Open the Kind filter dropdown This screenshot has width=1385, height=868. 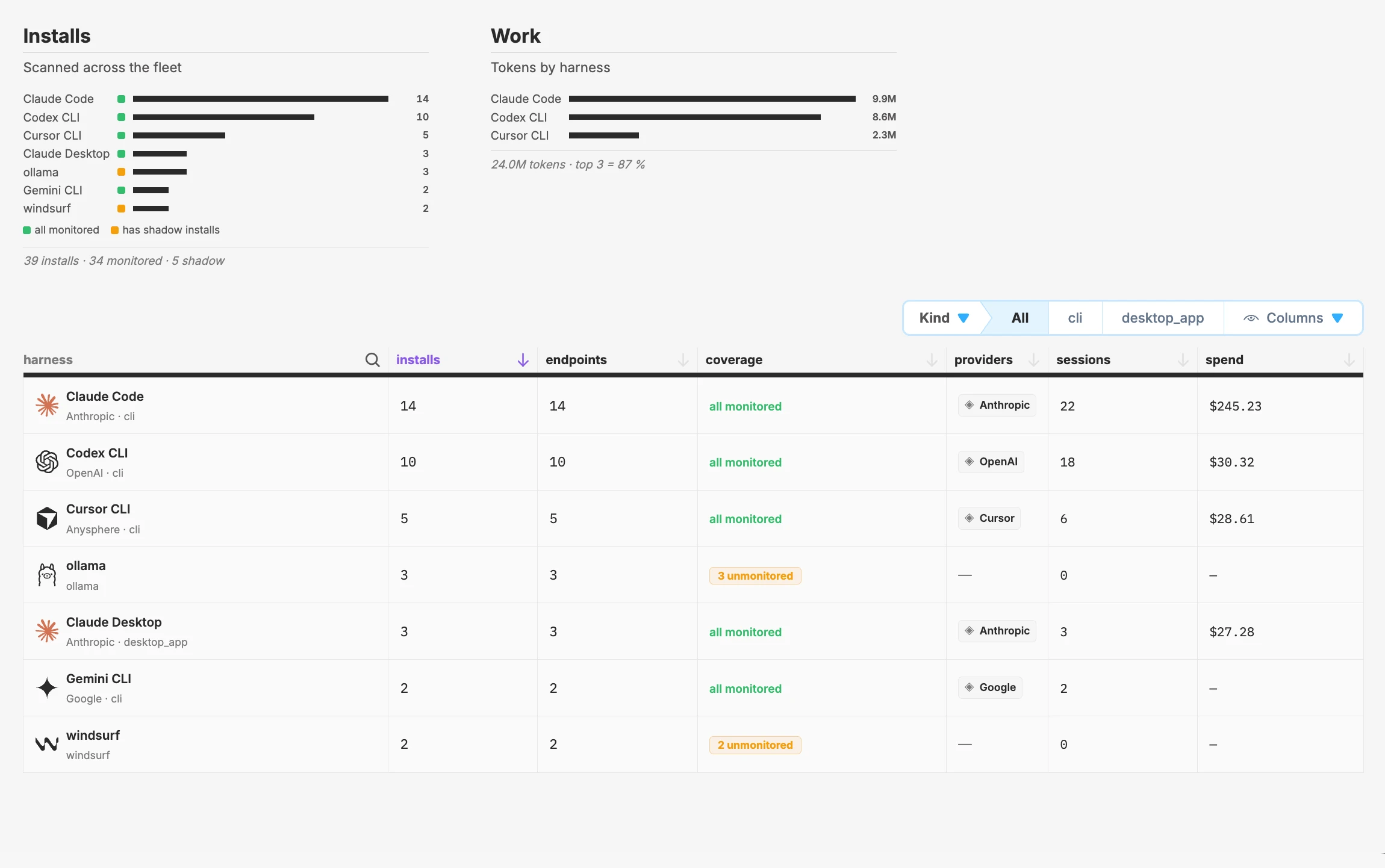[944, 318]
